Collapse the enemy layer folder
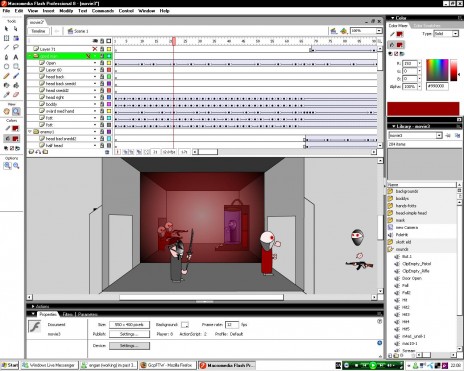Screen dimensions: 464x371 (x=30, y=132)
